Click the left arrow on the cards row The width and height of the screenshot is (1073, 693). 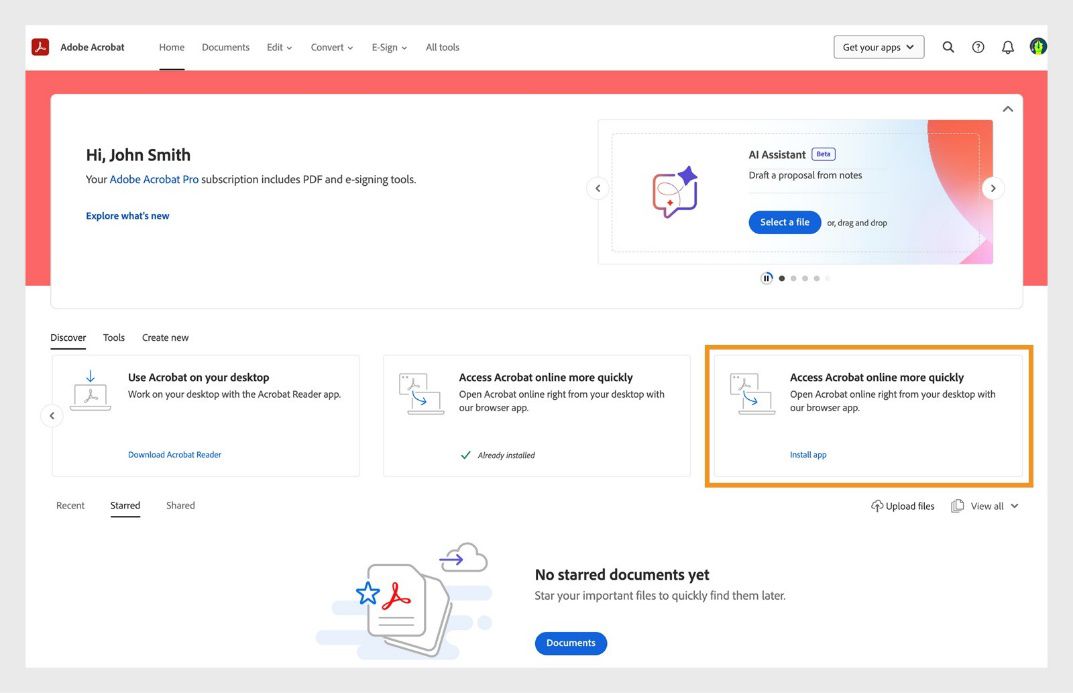(x=52, y=415)
